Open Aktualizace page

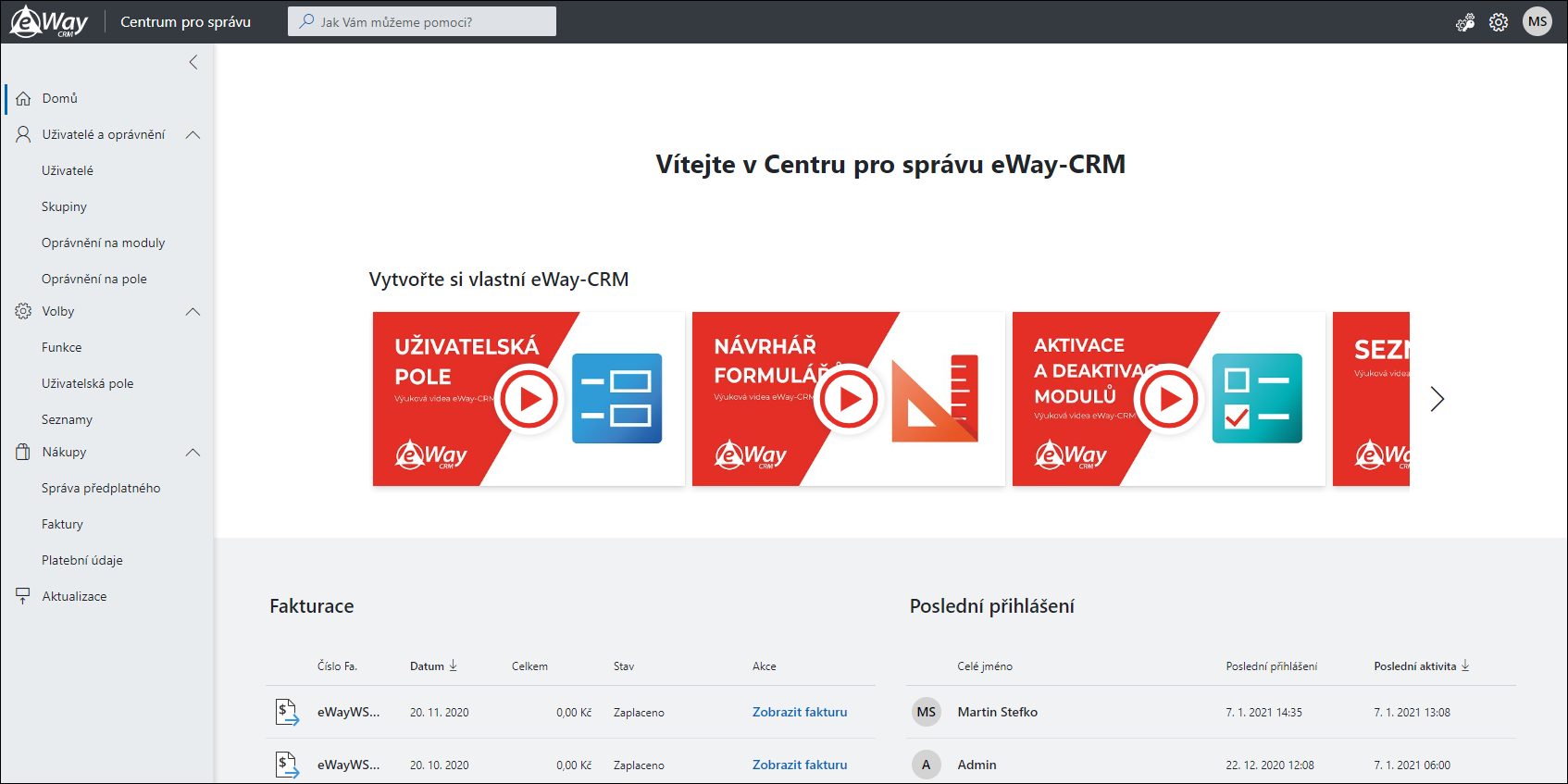pos(75,596)
